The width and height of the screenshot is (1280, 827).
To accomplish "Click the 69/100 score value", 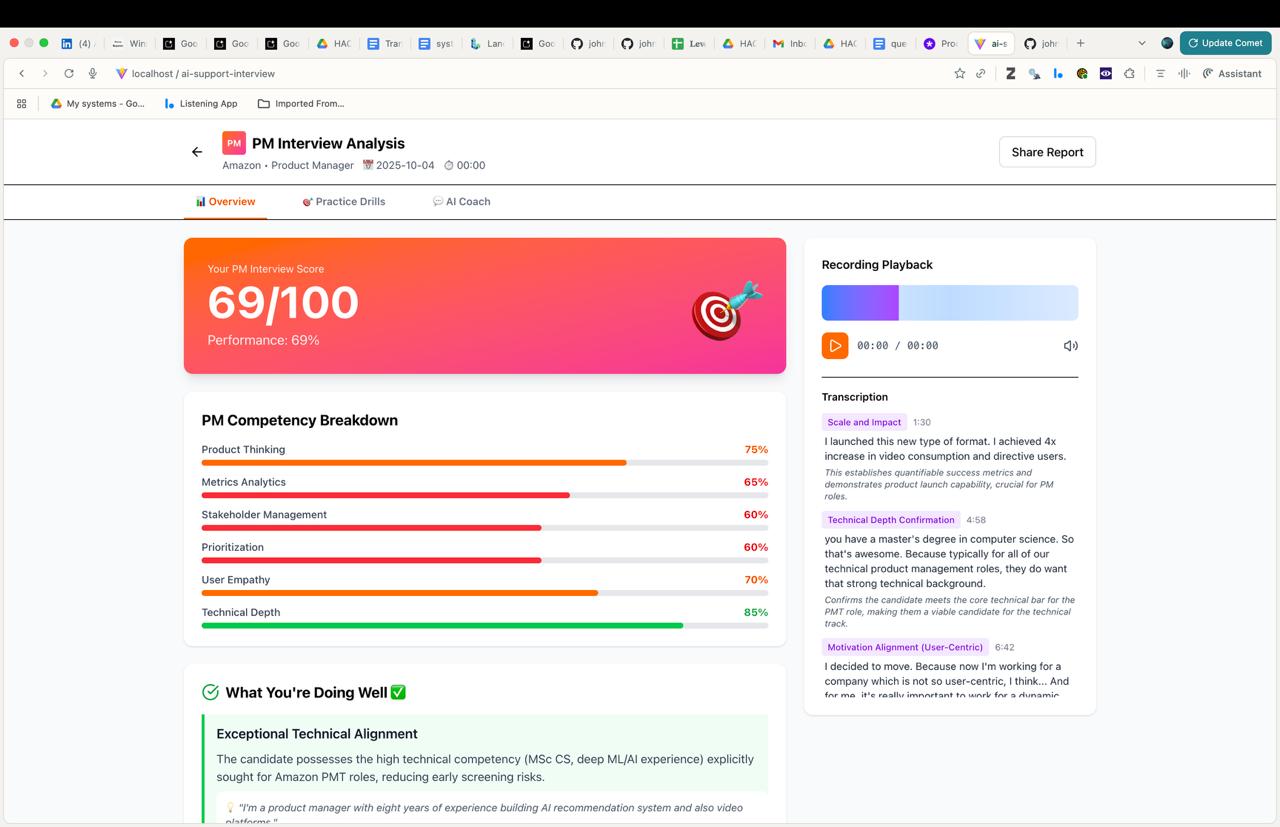I will [283, 302].
